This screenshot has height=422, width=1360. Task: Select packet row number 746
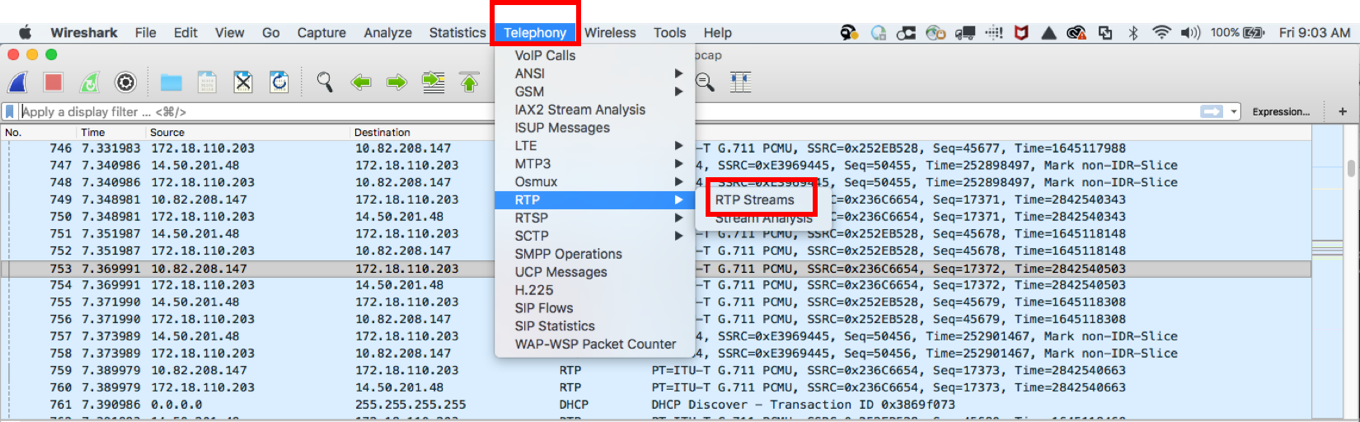tap(655, 148)
